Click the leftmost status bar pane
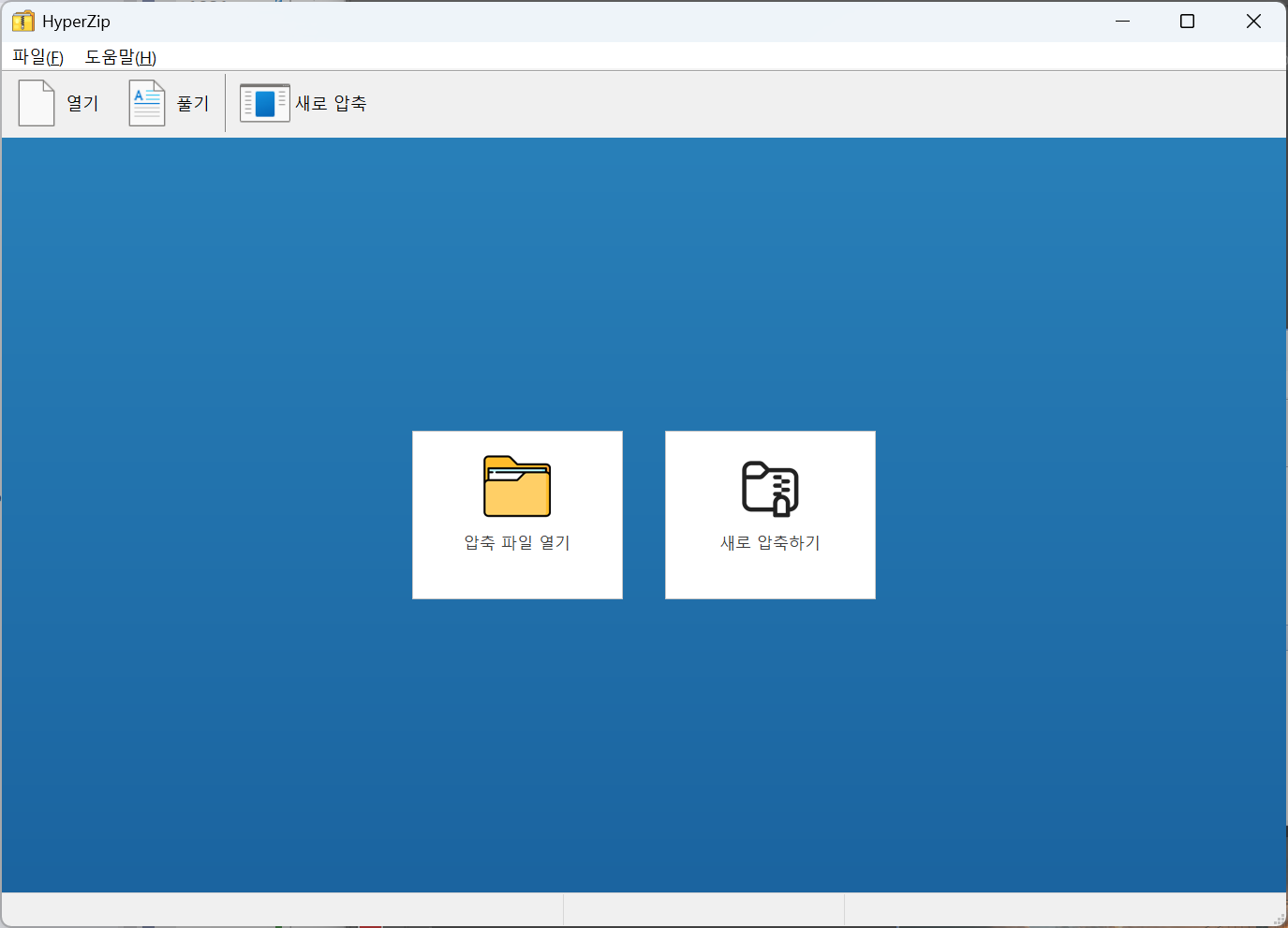1288x928 pixels. point(281,909)
